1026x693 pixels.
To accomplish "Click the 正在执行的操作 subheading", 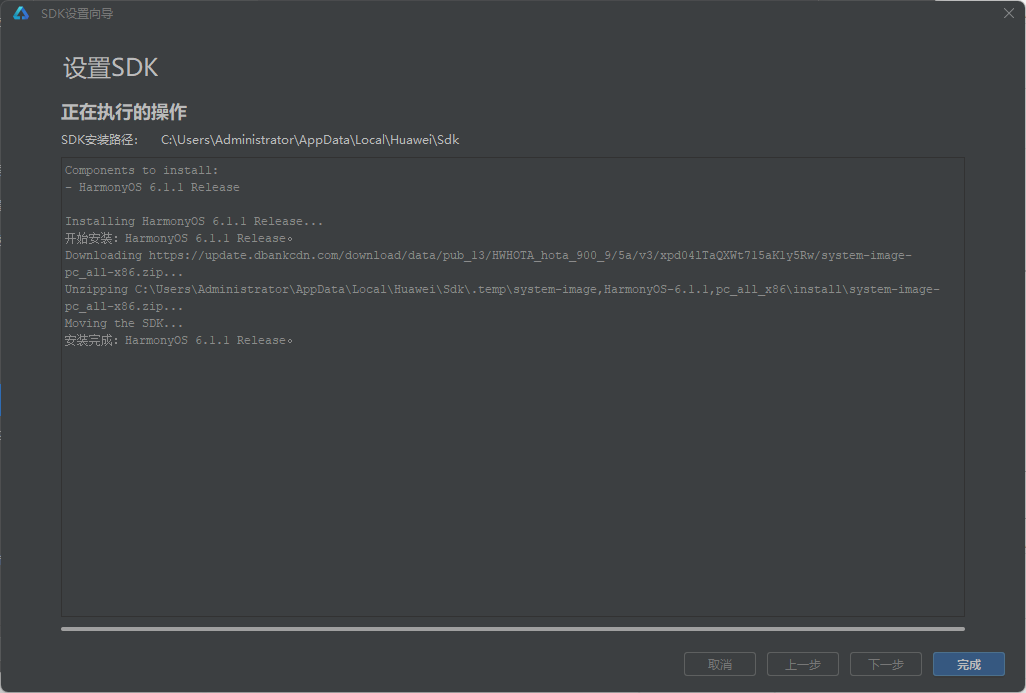I will click(124, 112).
